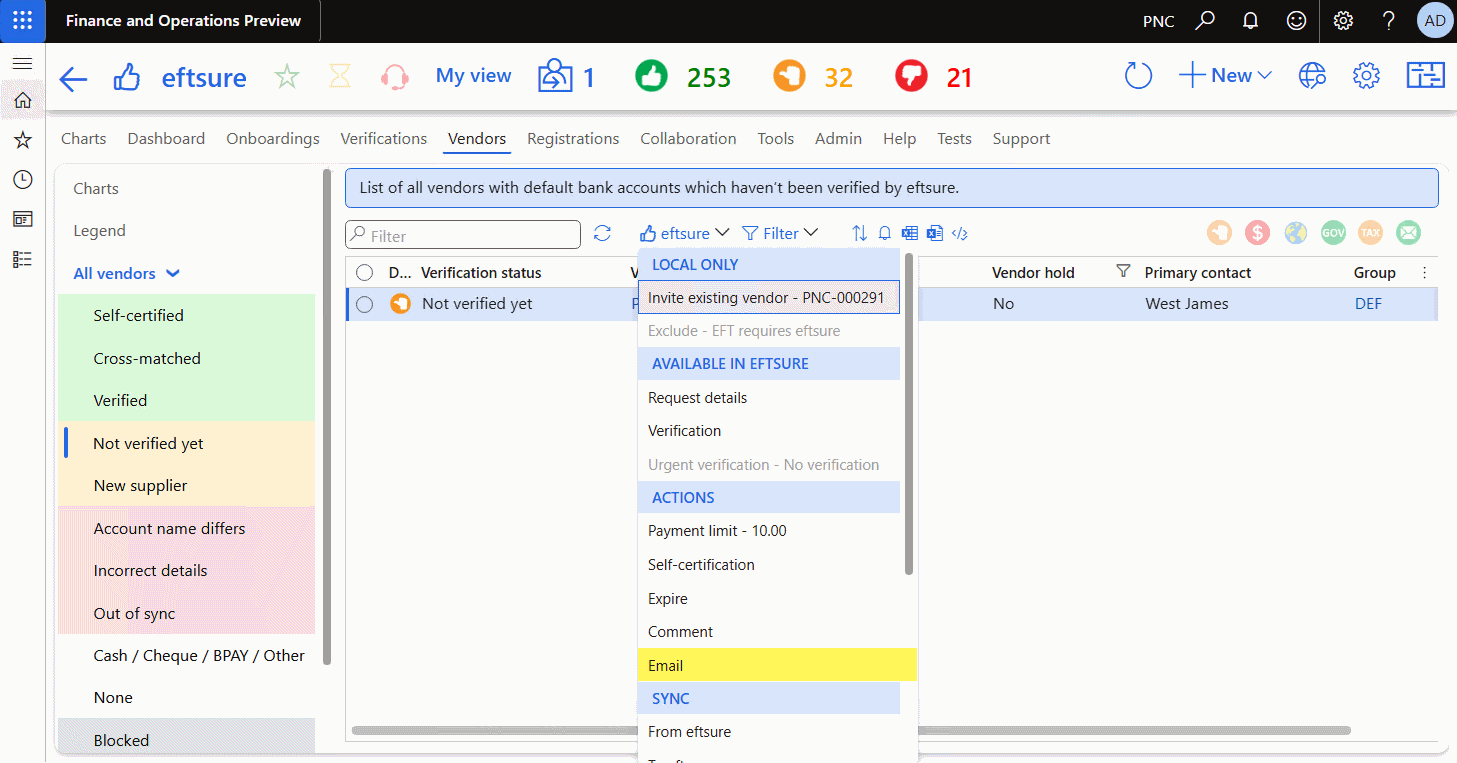
Task: Click the layout panel icon in header
Action: tap(1425, 76)
